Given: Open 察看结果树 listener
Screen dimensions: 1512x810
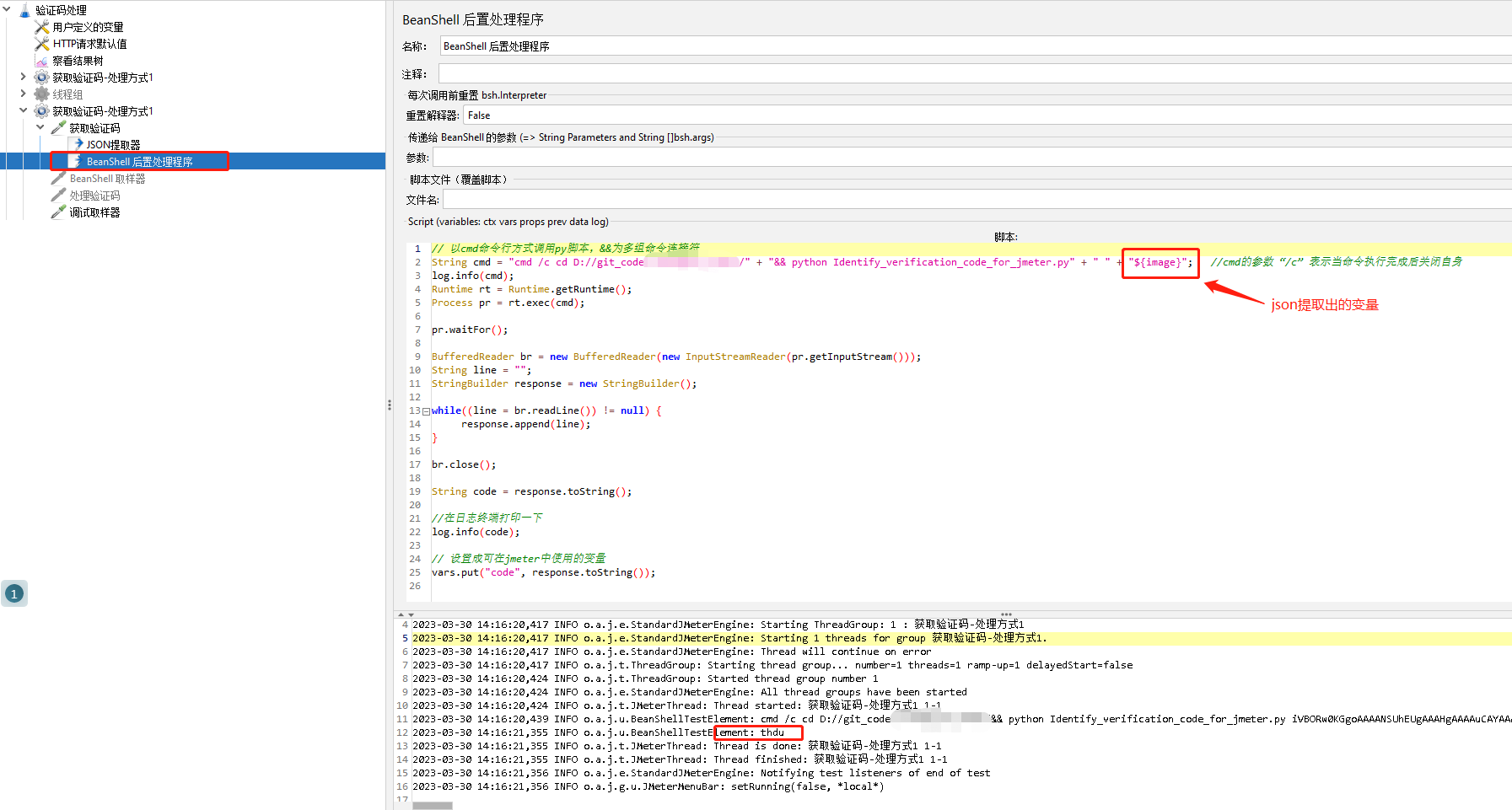Looking at the screenshot, I should (78, 61).
